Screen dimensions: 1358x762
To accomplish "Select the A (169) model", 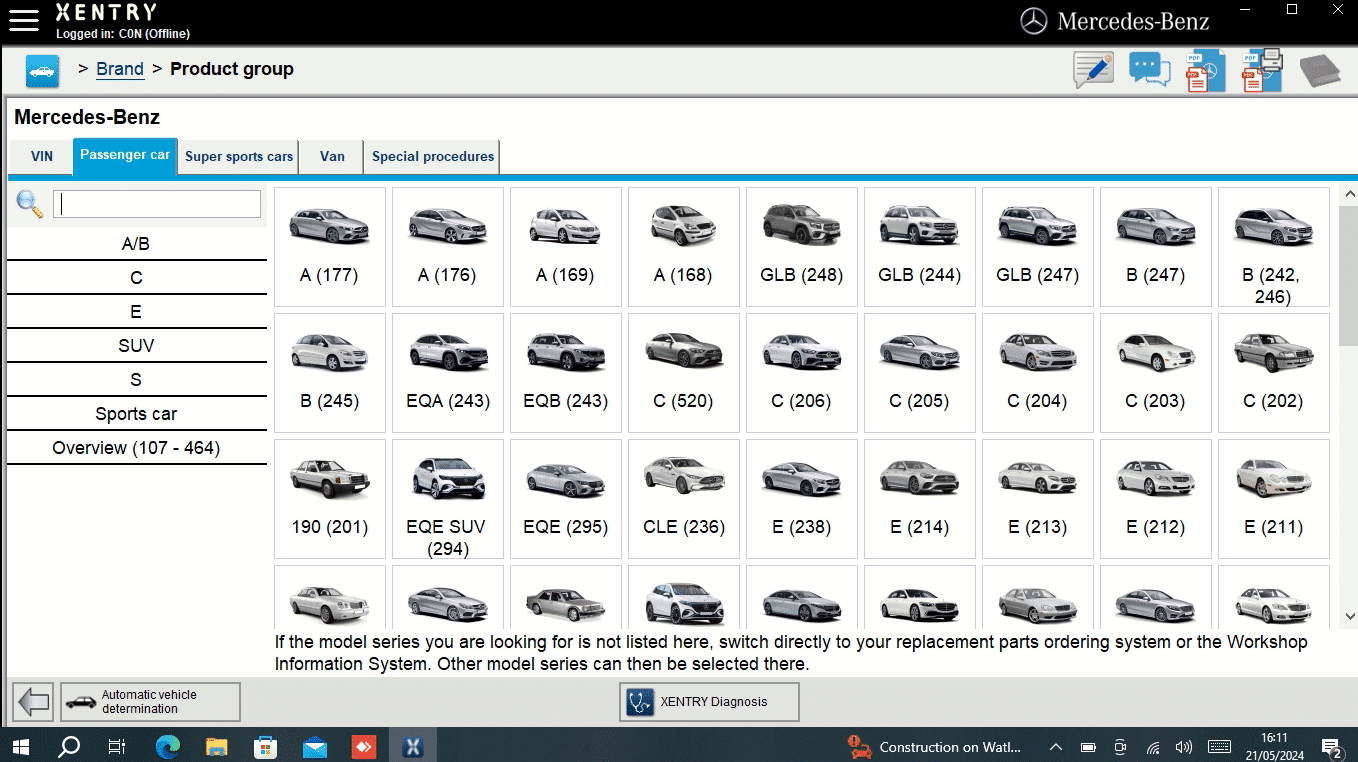I will coord(565,247).
